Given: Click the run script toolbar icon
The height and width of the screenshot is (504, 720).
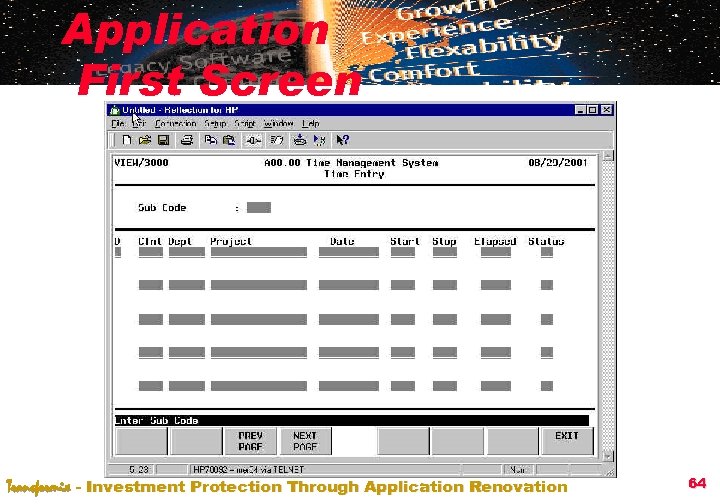Looking at the screenshot, I should [319, 140].
